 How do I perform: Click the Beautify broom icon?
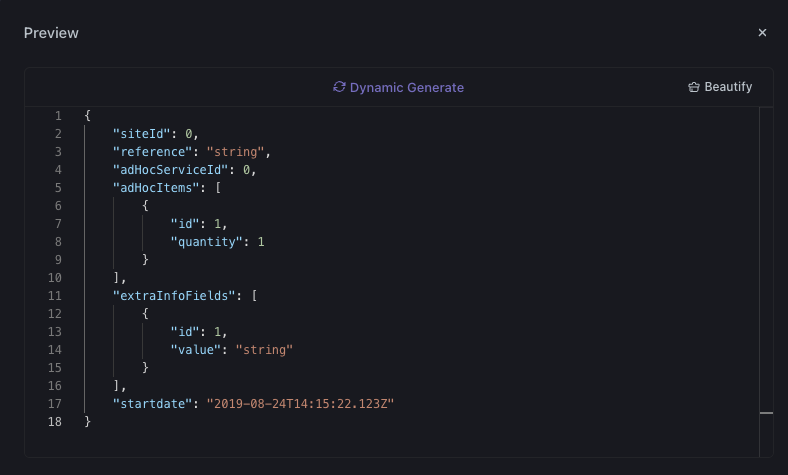point(694,87)
